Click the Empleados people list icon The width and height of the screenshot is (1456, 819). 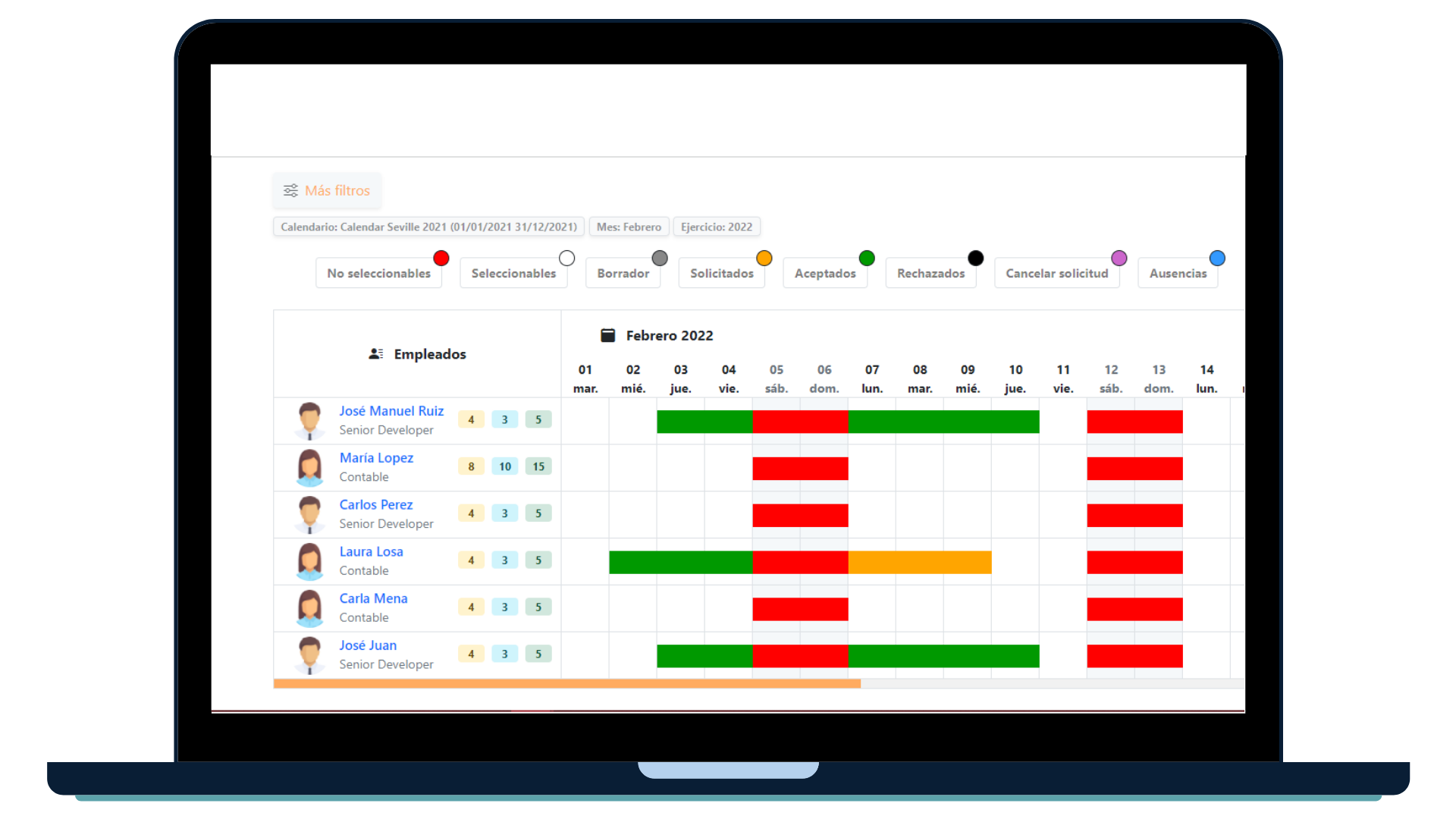[375, 354]
